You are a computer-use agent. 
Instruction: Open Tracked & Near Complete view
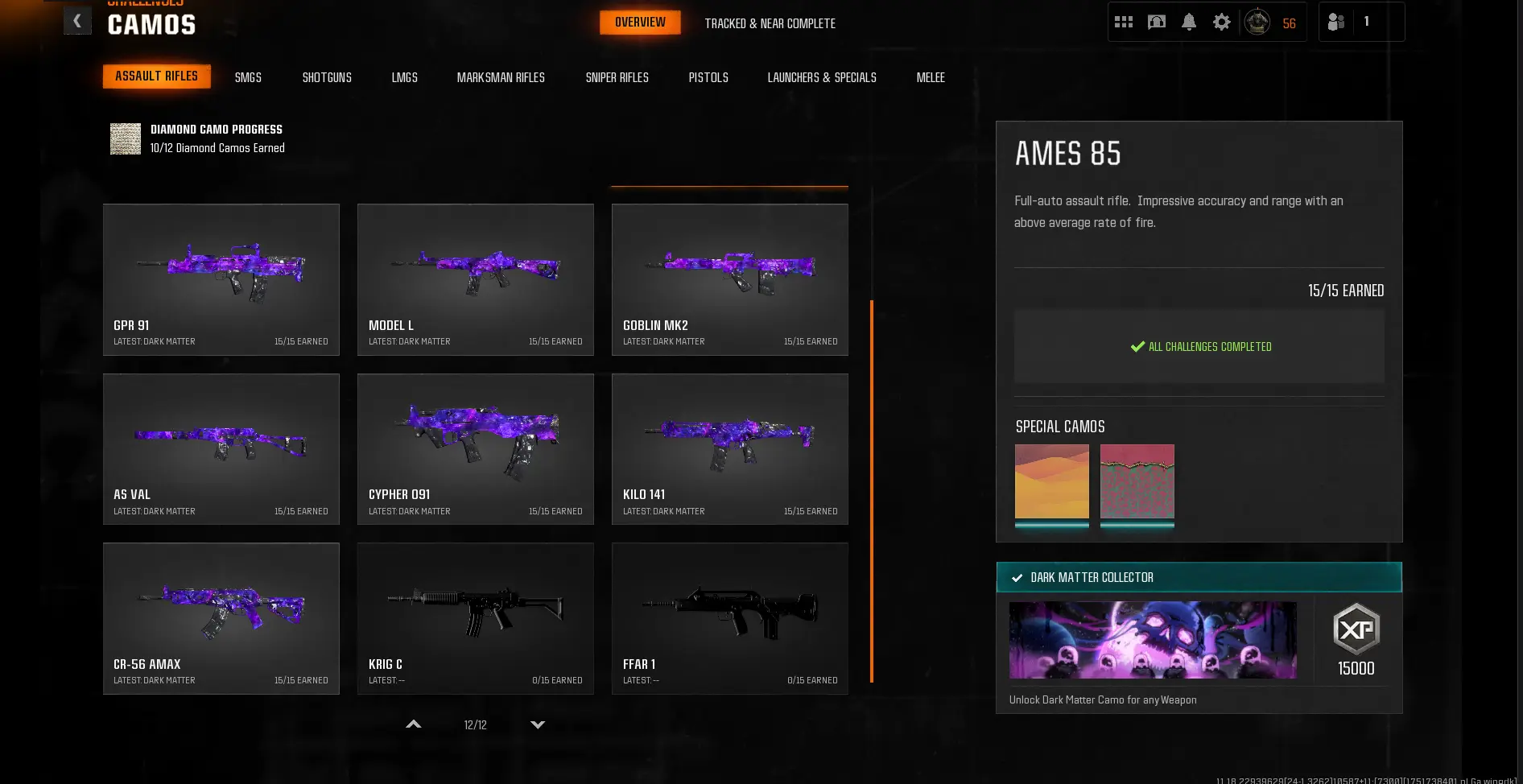click(770, 23)
